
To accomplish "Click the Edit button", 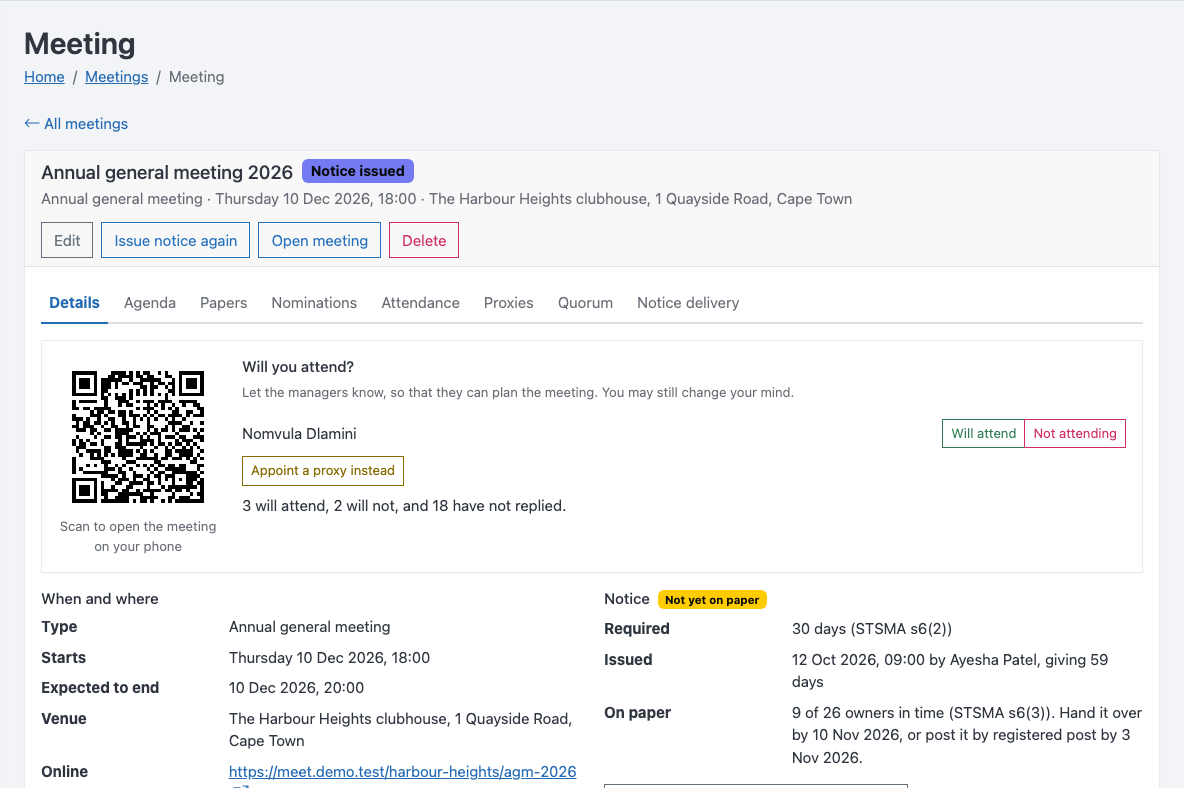I will click(67, 240).
